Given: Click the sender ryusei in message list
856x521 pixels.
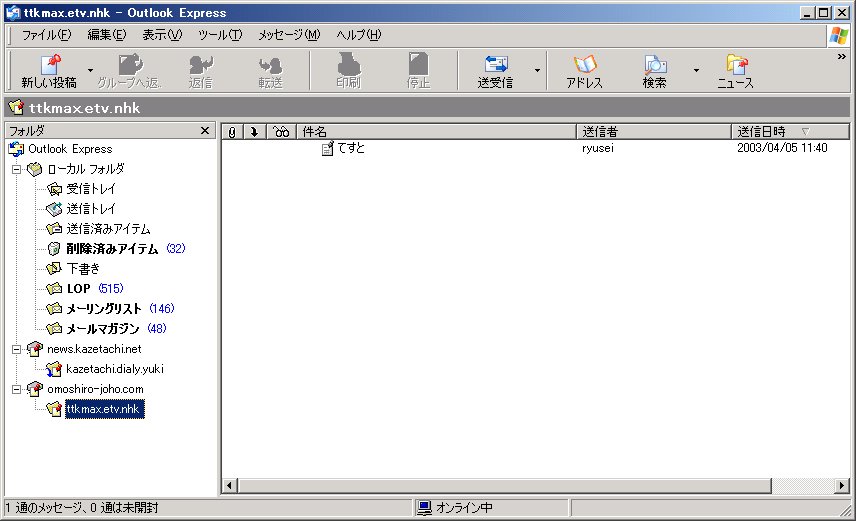Looking at the screenshot, I should click(598, 148).
